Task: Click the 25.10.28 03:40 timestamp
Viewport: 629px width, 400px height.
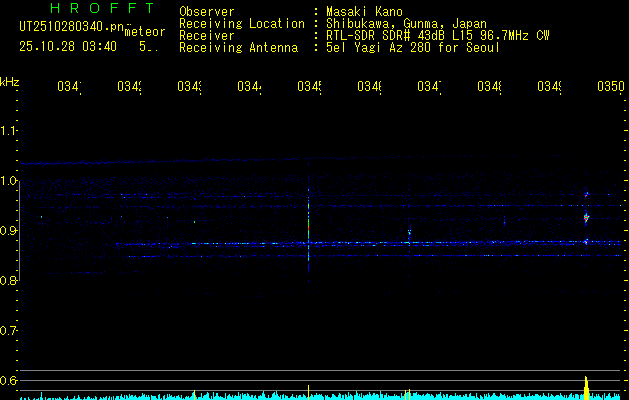Action: (68, 46)
